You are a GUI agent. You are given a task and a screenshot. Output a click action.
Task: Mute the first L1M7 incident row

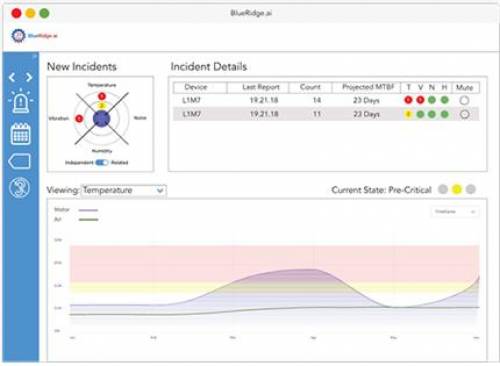point(464,100)
